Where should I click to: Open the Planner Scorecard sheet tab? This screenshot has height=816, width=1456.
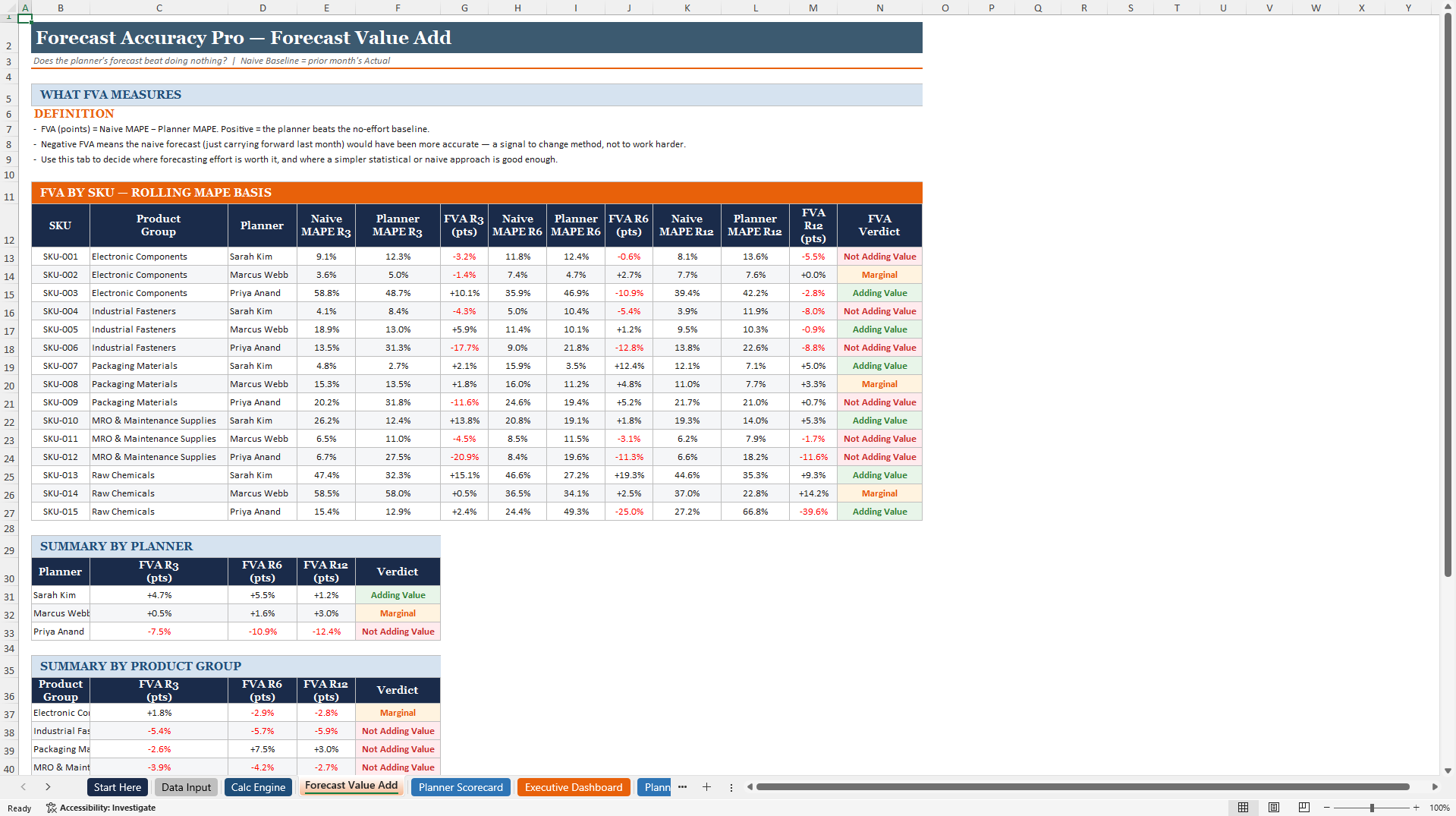461,787
